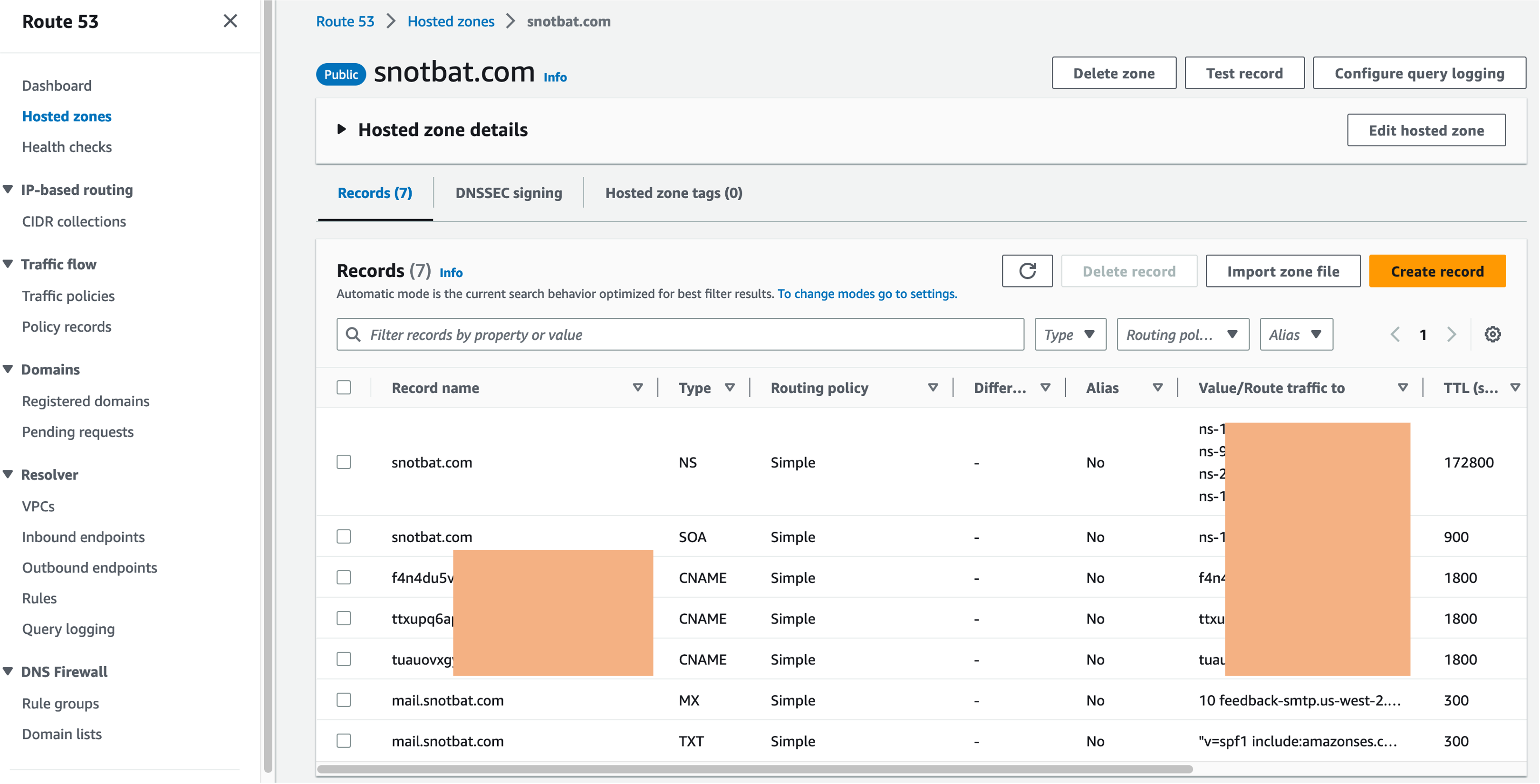Open CIDR collections in sidebar
This screenshot has width=1540, height=784.
point(74,222)
